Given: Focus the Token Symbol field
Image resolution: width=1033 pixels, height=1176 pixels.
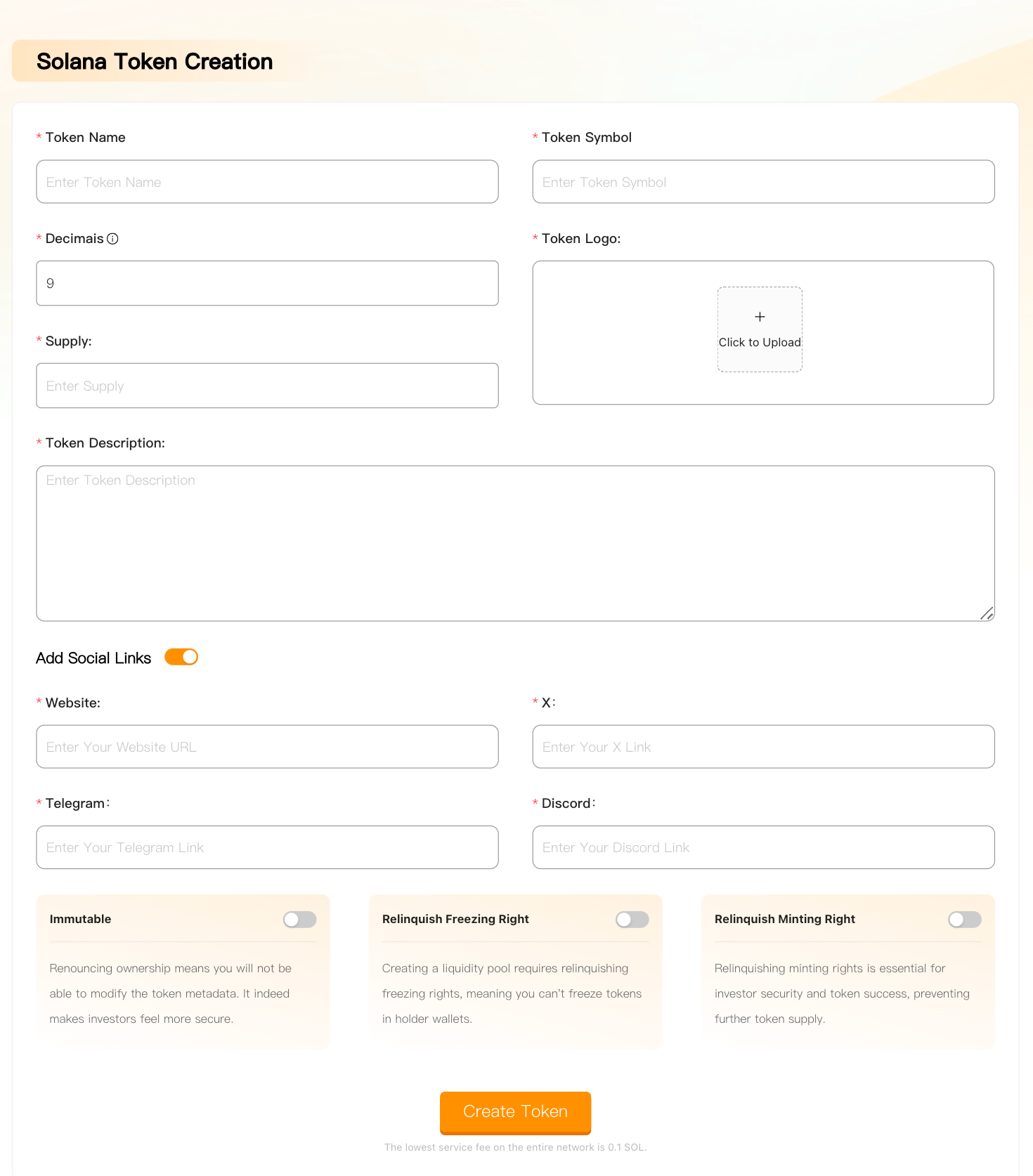Looking at the screenshot, I should pyautogui.click(x=763, y=182).
